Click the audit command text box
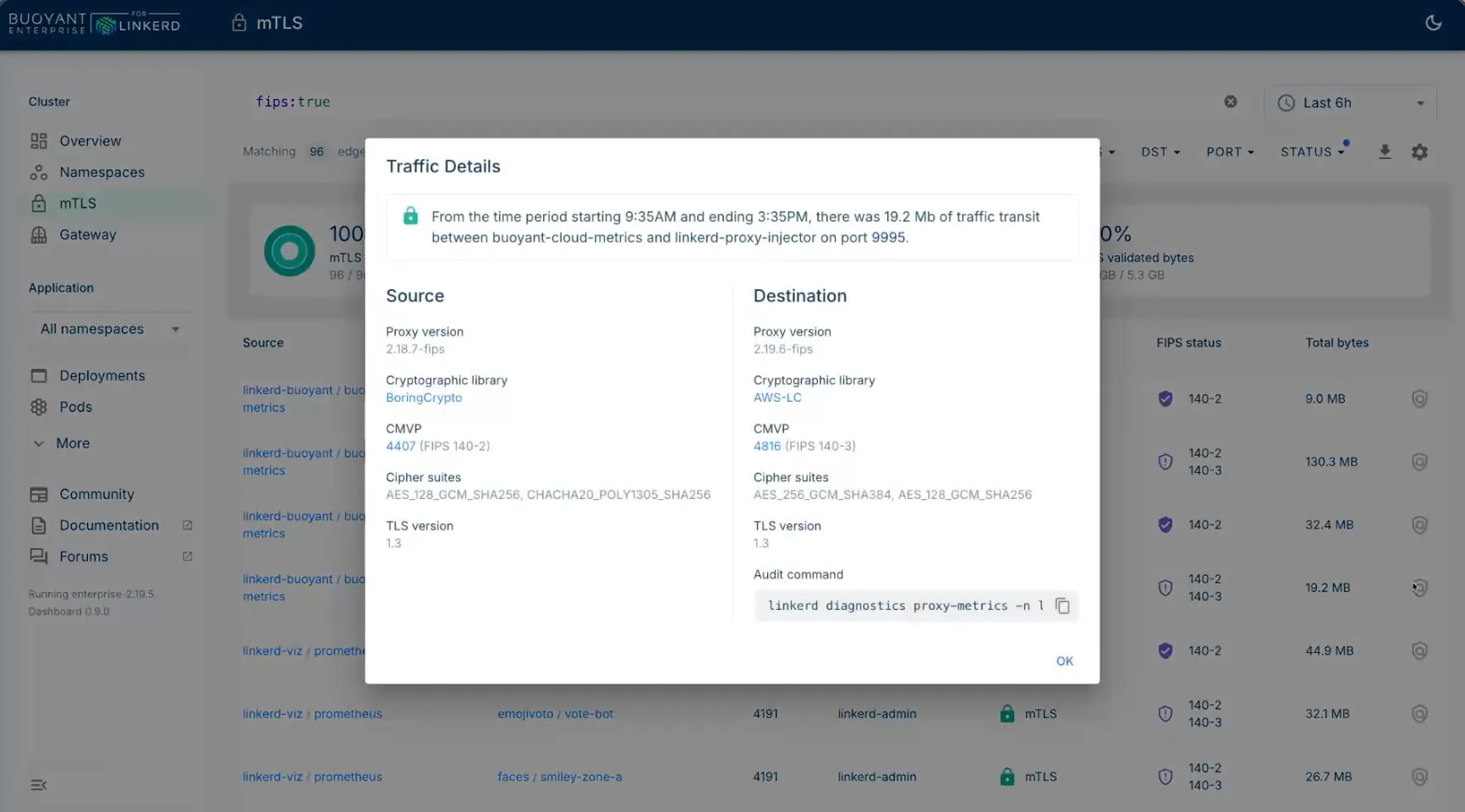Image resolution: width=1465 pixels, height=812 pixels. click(916, 606)
